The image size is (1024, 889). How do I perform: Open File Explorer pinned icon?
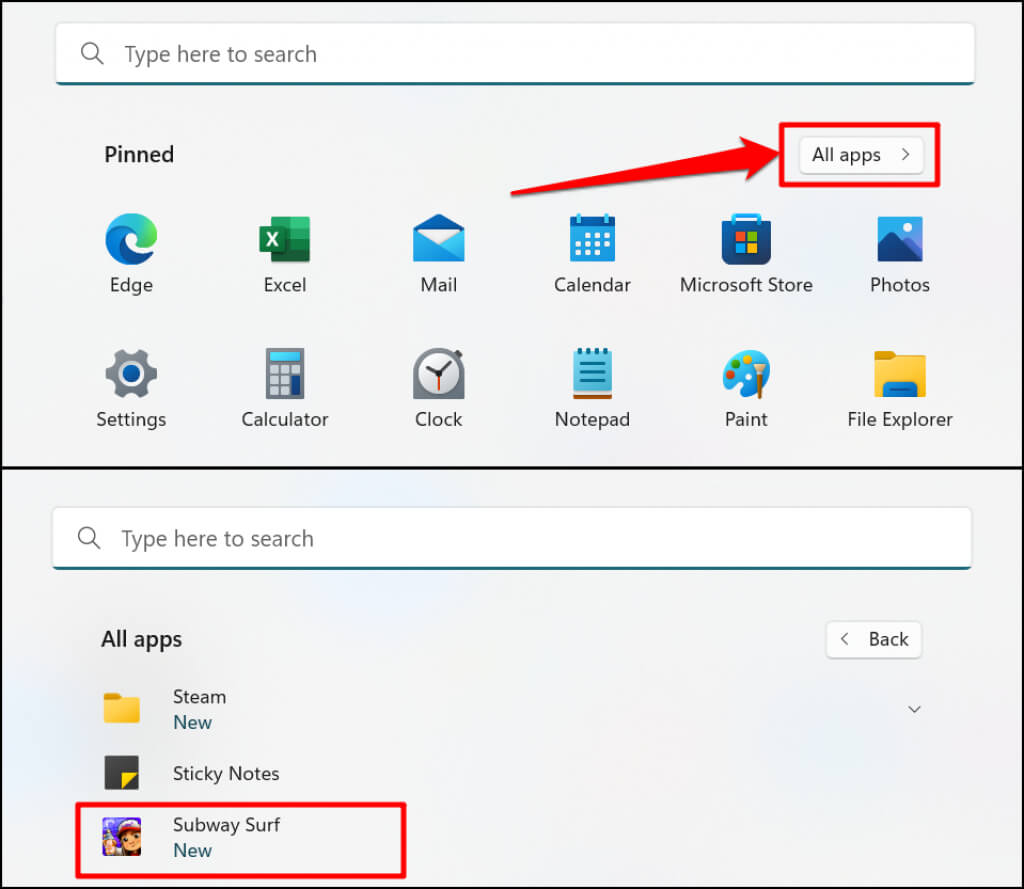coord(900,374)
